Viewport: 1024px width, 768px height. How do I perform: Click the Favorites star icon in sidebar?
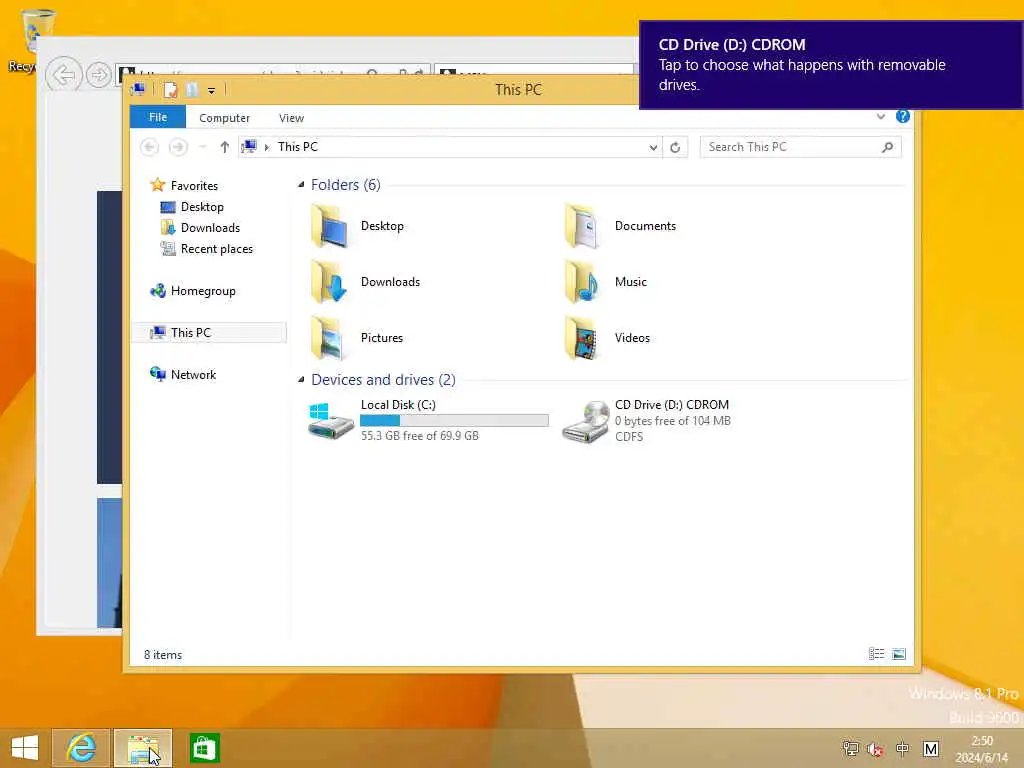pos(157,185)
